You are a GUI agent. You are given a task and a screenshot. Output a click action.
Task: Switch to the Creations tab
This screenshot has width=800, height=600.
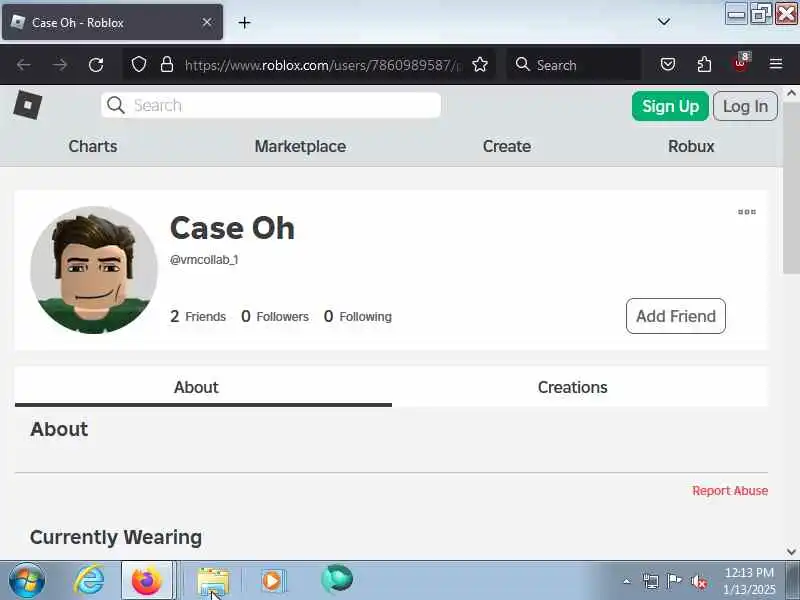pos(580,387)
